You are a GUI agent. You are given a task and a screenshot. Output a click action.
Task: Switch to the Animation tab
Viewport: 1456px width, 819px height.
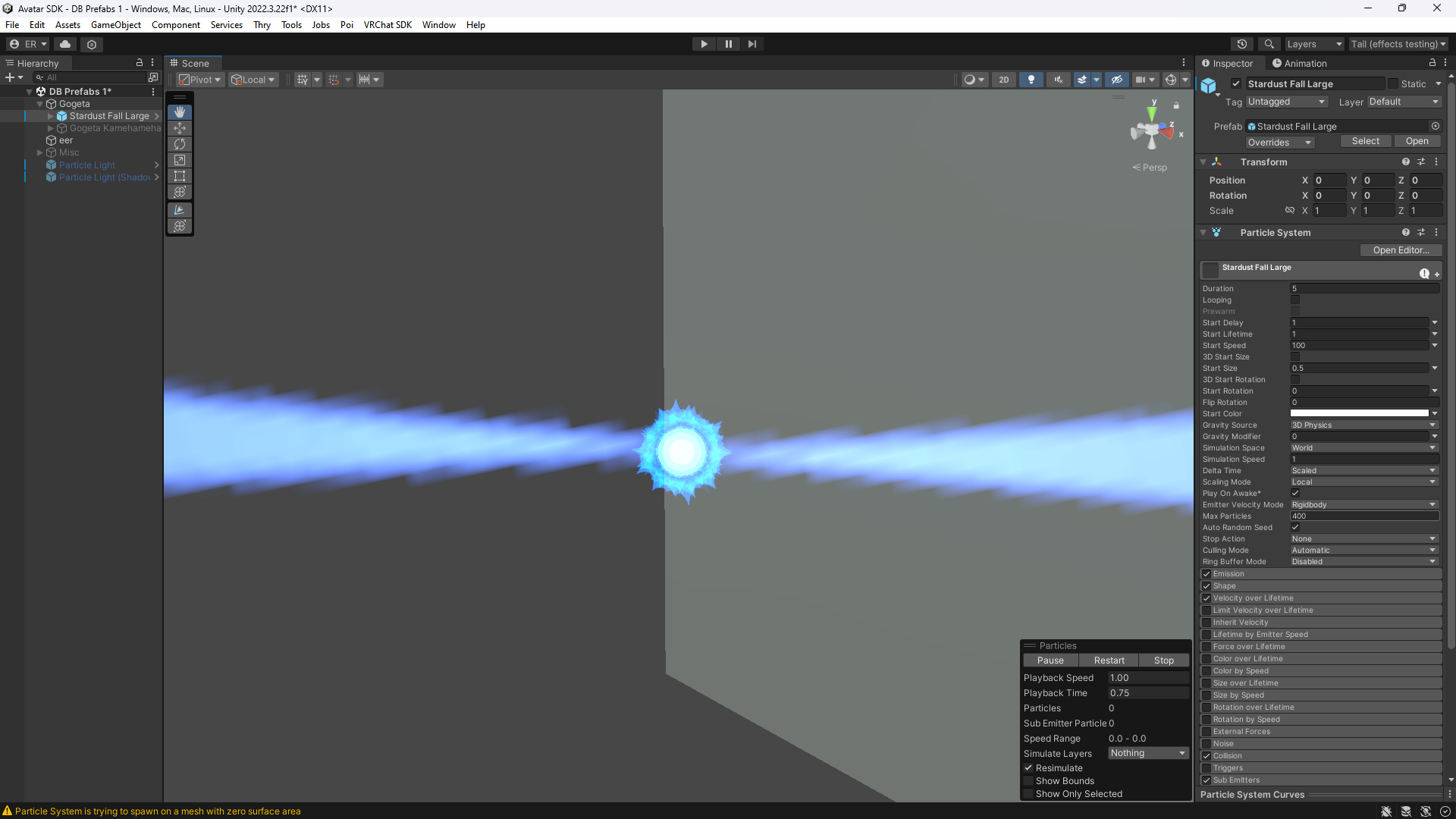[1300, 64]
